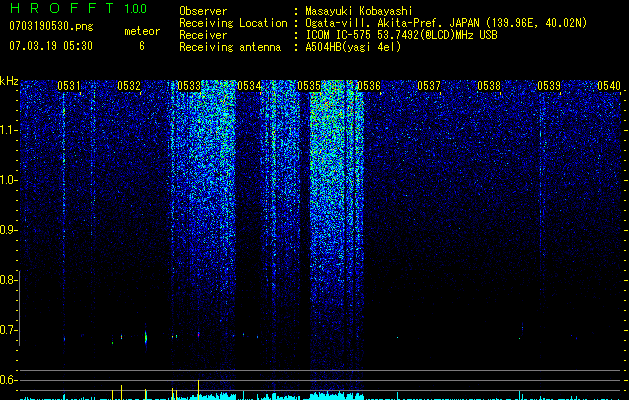Click the 0.9 kHz axis label
Screen dimensions: 629x400
pos(8,230)
